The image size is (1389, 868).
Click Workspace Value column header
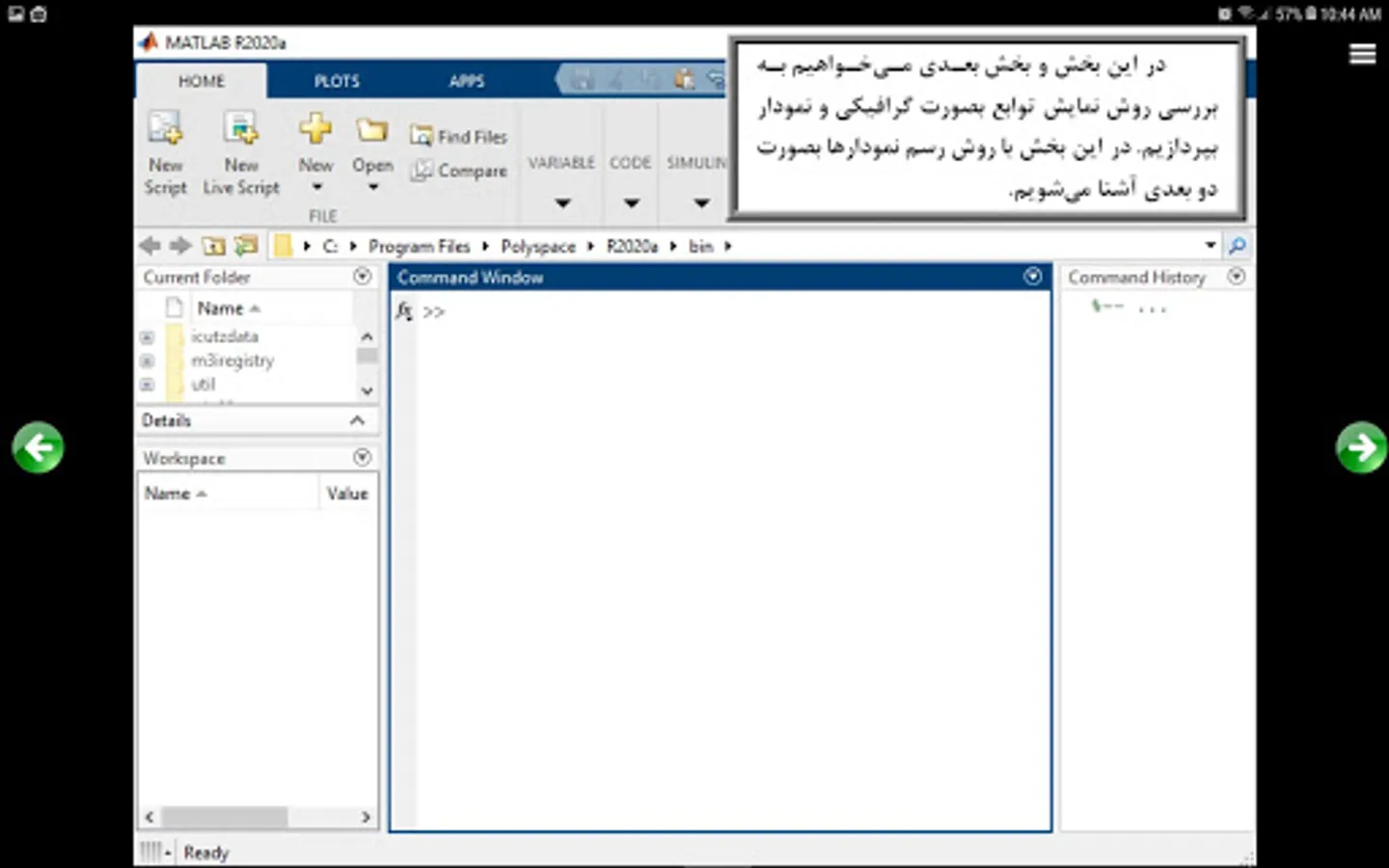click(x=347, y=493)
